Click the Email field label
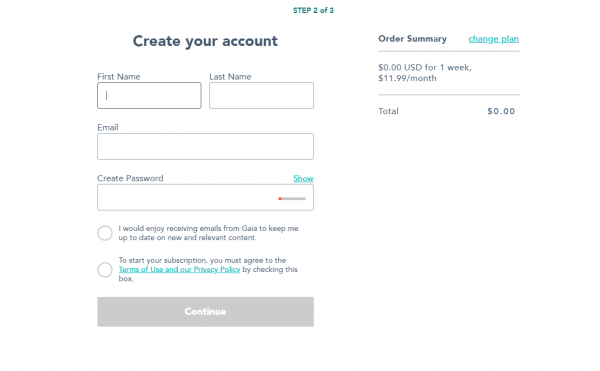Viewport: 600px width, 371px height. coord(108,127)
